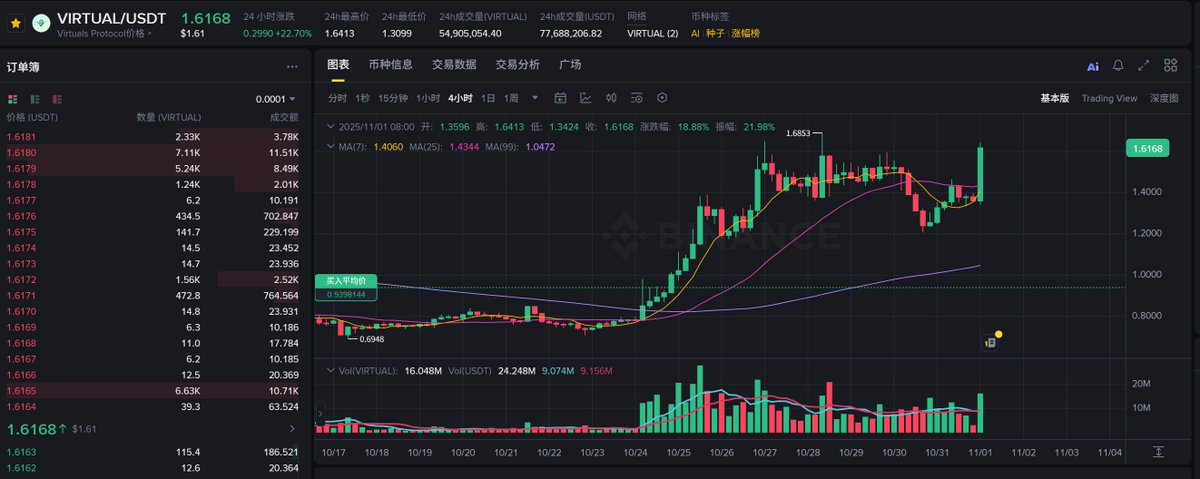The width and height of the screenshot is (1200, 479).
Task: Select the 15分钟 interval
Action: click(393, 98)
